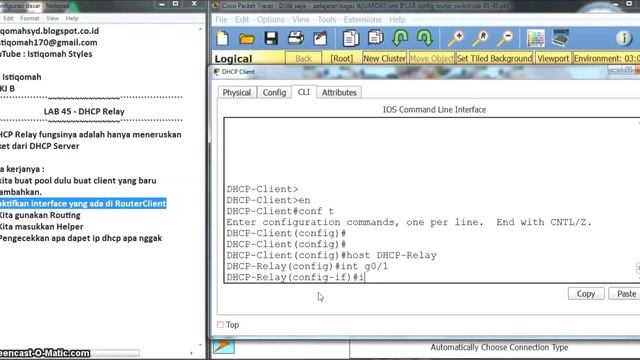Switch to the Config tab
Image resolution: width=640 pixels, height=360 pixels.
pos(274,93)
